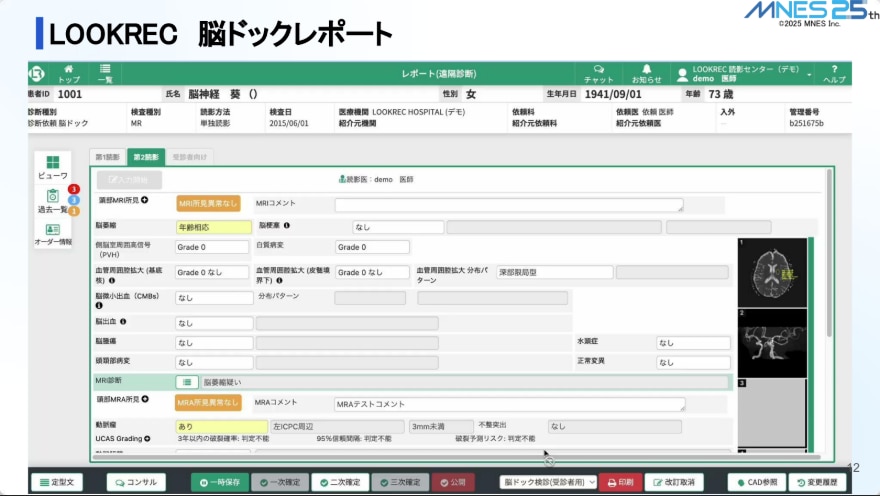Click plus icon next to 頭部MRI所見

pyautogui.click(x=145, y=200)
